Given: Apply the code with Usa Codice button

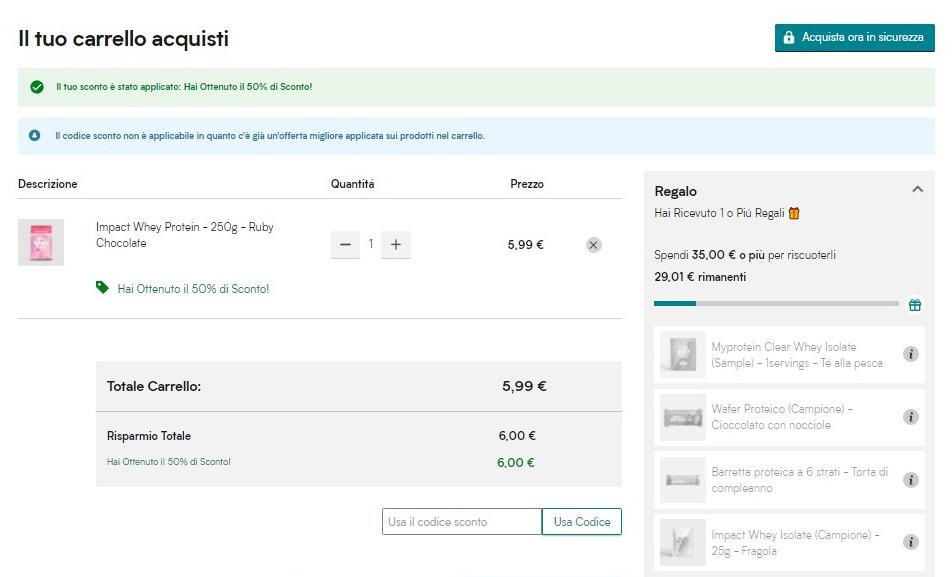Looking at the screenshot, I should point(582,522).
